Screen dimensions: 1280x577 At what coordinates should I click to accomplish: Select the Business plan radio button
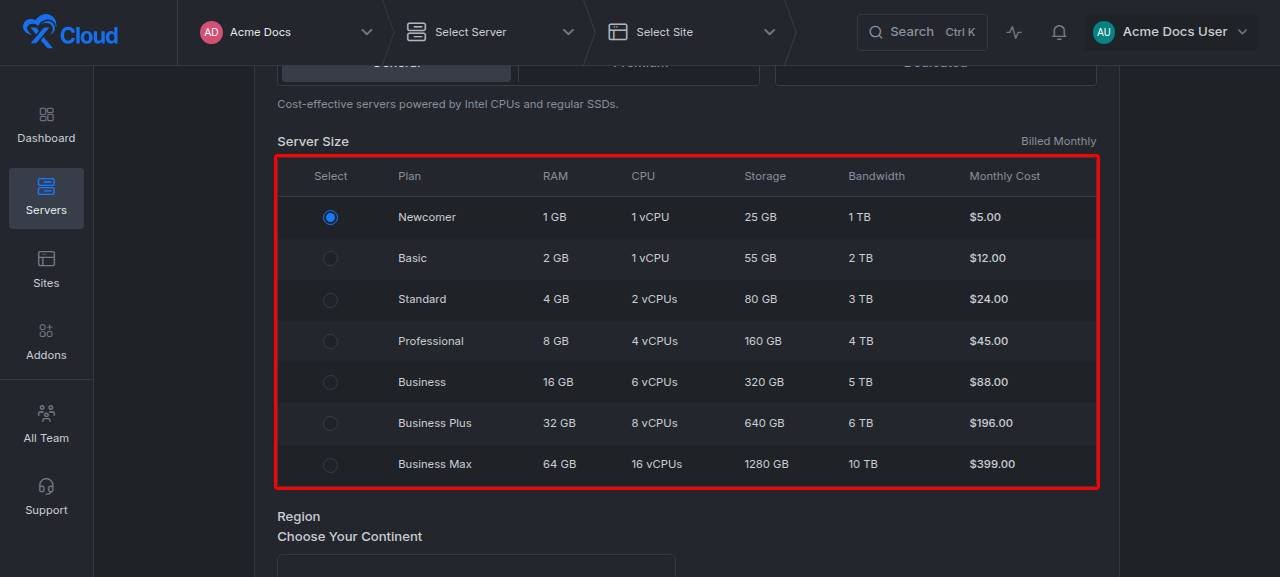(x=330, y=382)
